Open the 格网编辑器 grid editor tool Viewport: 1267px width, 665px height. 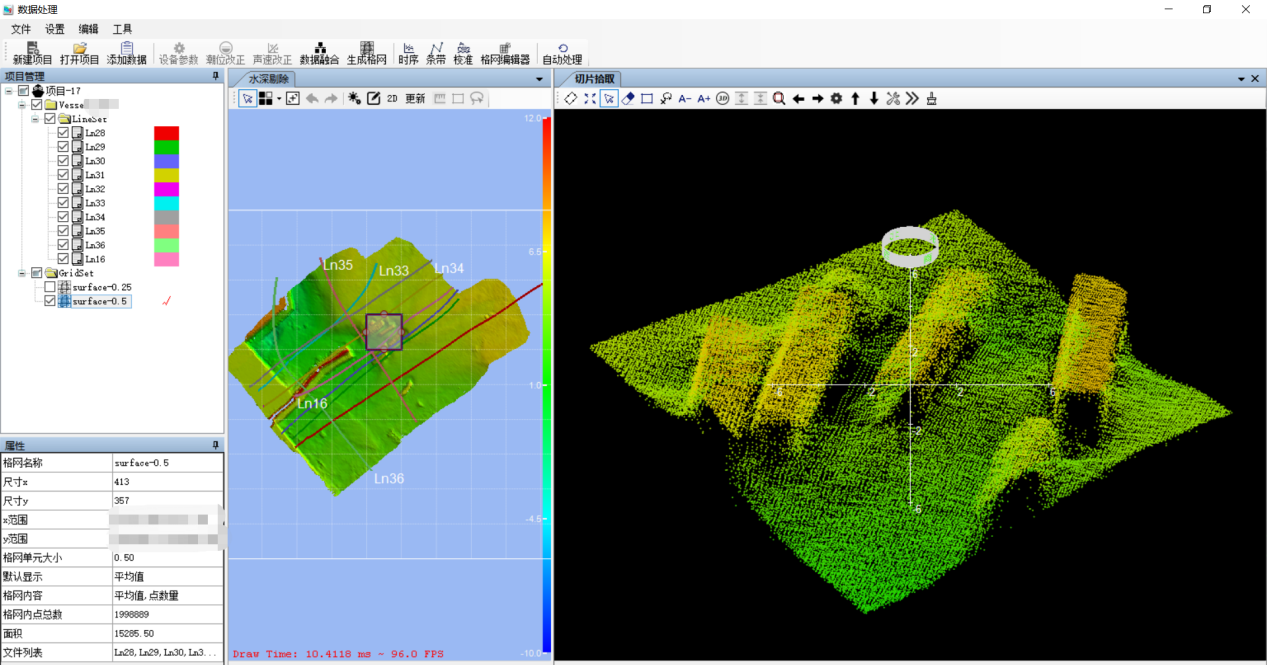505,53
